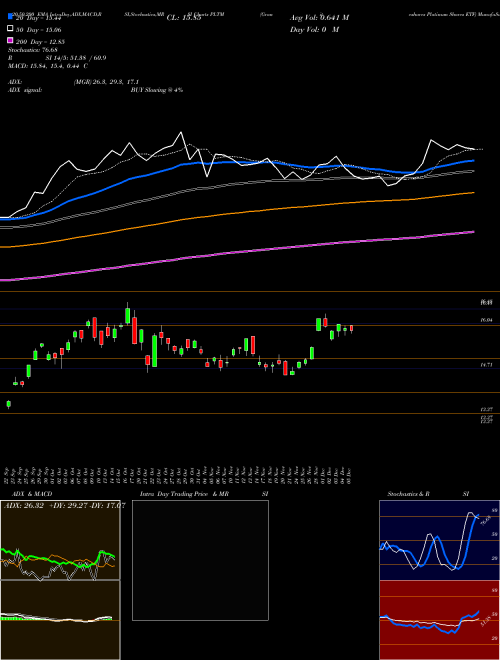Select the '50 Day = 15.06' legend text
The image size is (500, 660).
pyautogui.click(x=39, y=30)
